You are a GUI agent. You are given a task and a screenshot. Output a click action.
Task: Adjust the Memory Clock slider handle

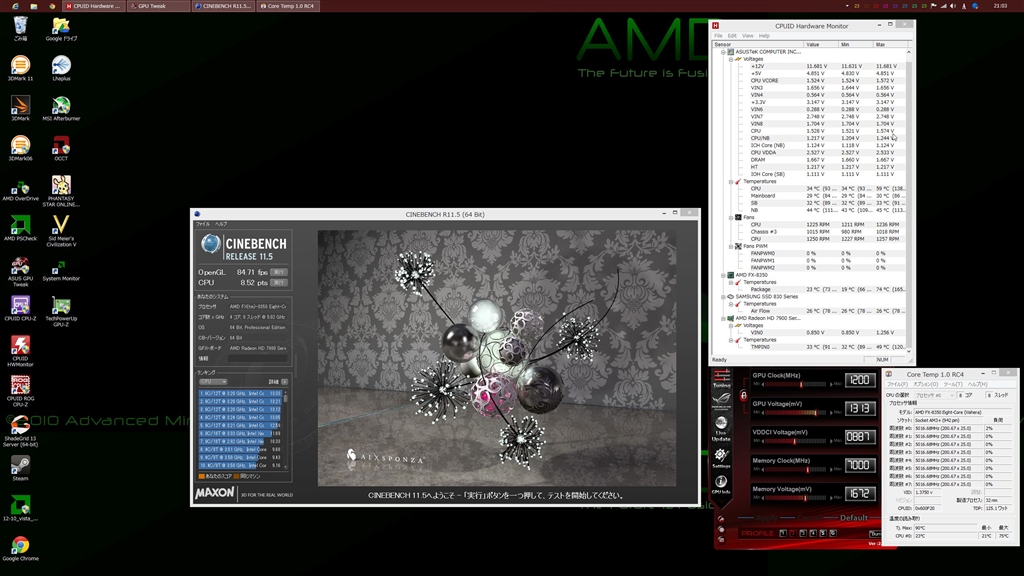tap(808, 470)
